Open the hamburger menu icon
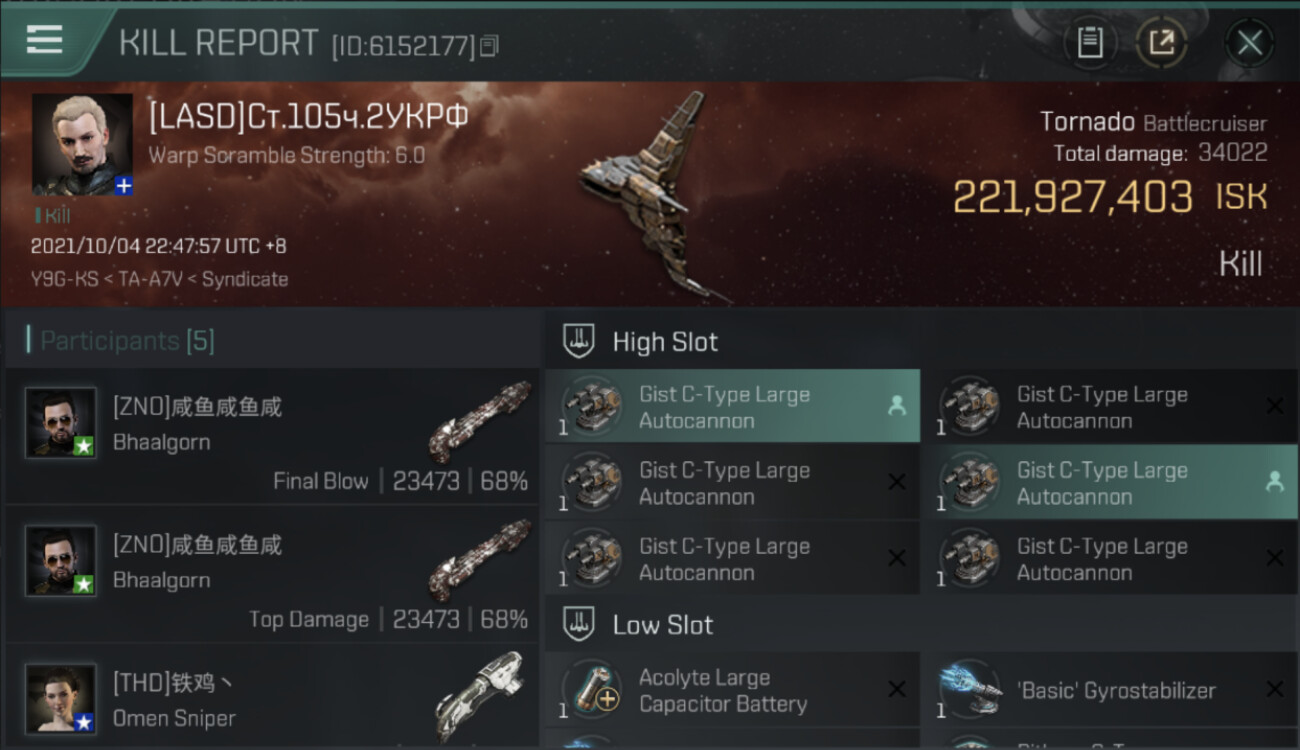The image size is (1300, 750). coord(44,40)
